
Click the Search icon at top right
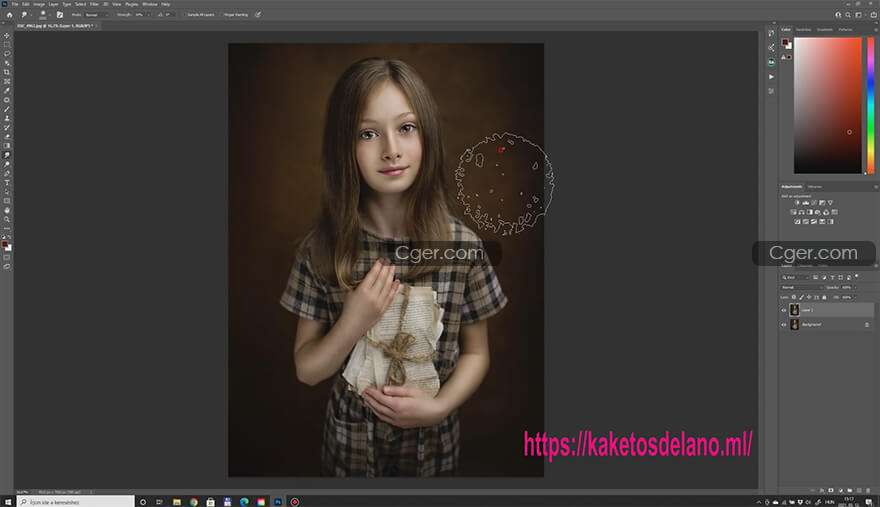click(x=848, y=15)
